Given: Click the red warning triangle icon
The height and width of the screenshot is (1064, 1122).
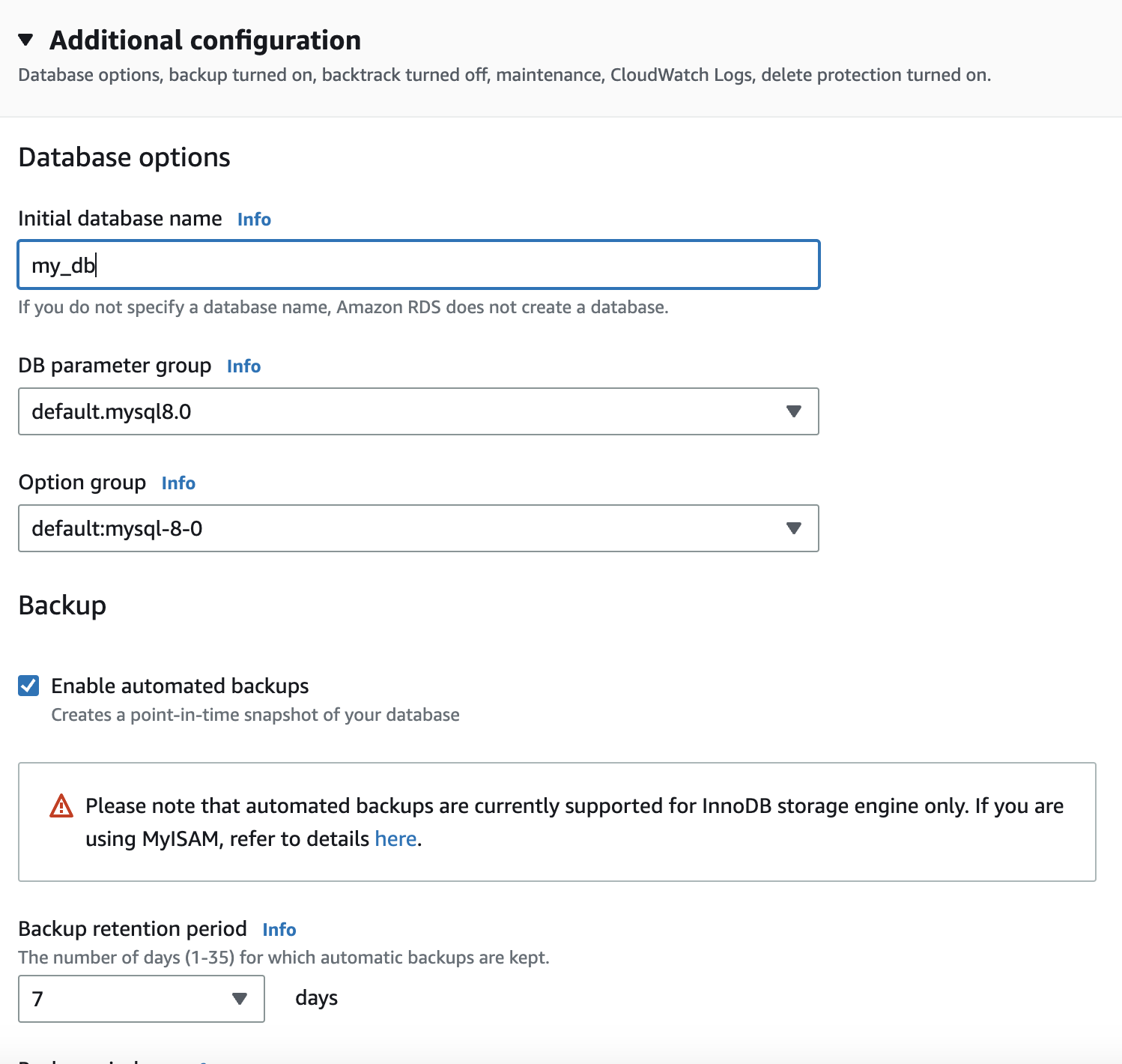Looking at the screenshot, I should pos(61,806).
